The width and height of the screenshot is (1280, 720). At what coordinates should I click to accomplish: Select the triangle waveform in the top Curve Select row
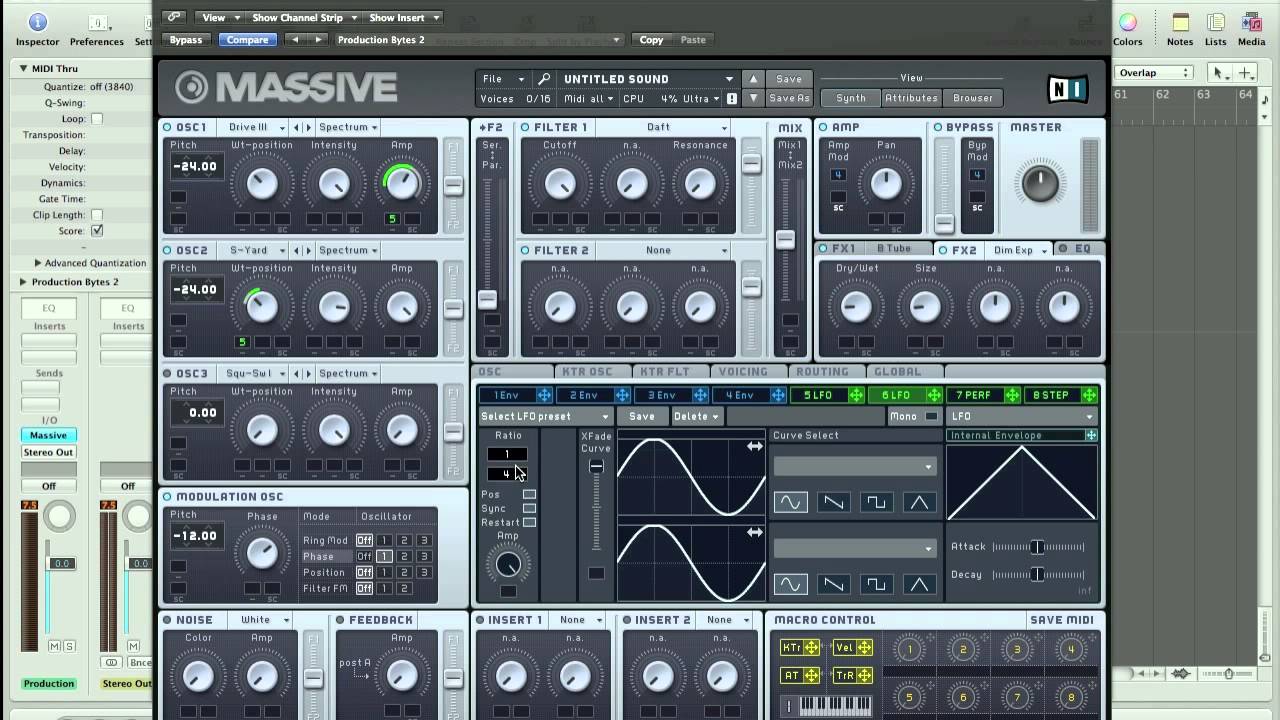pos(919,503)
